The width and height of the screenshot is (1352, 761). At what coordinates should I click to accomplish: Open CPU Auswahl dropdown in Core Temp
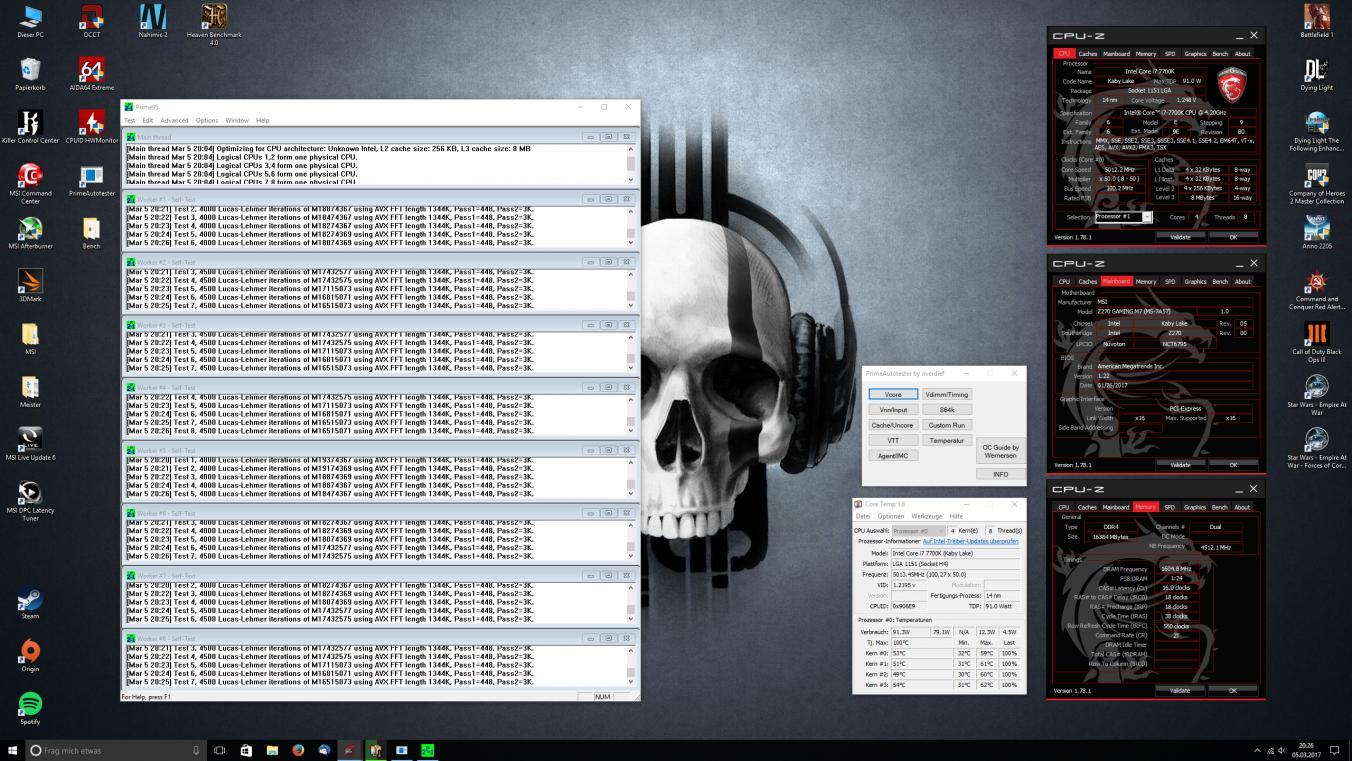coord(918,530)
